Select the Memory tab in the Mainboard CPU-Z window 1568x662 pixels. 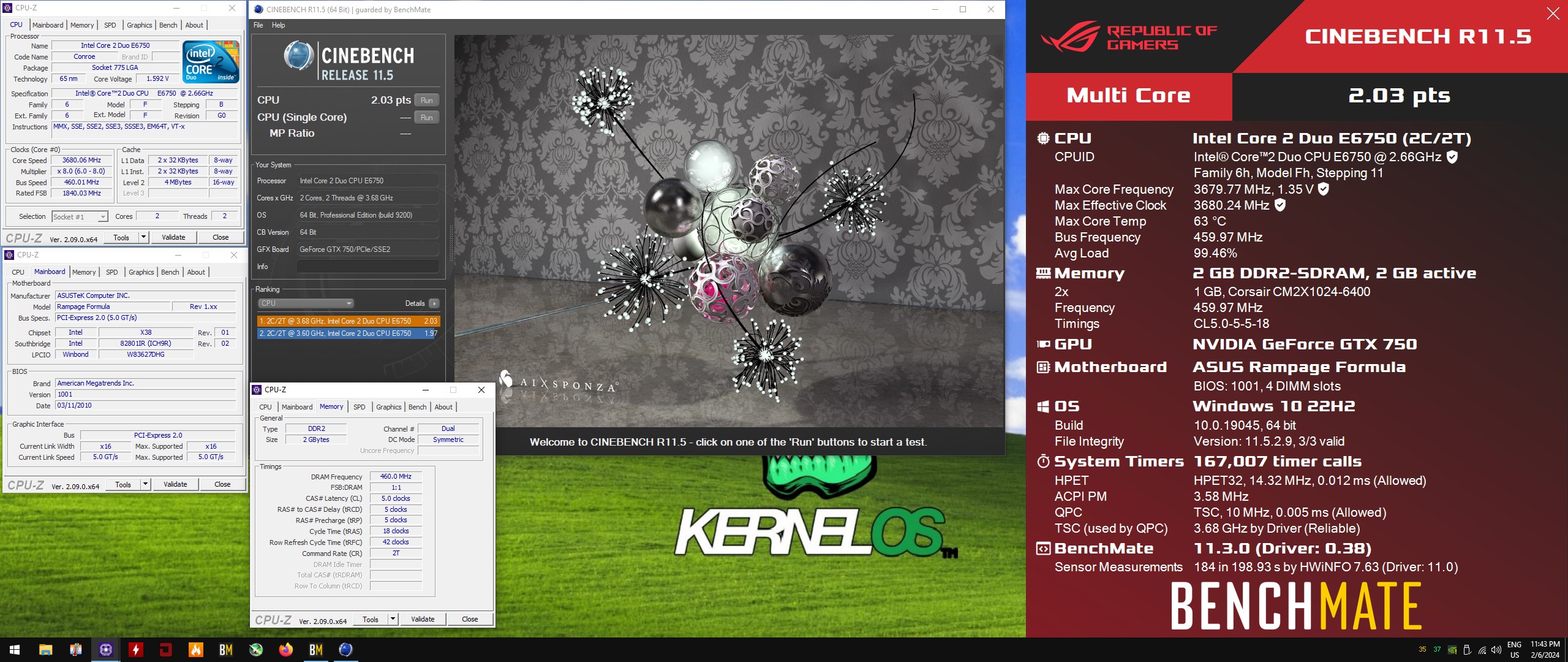click(x=84, y=272)
